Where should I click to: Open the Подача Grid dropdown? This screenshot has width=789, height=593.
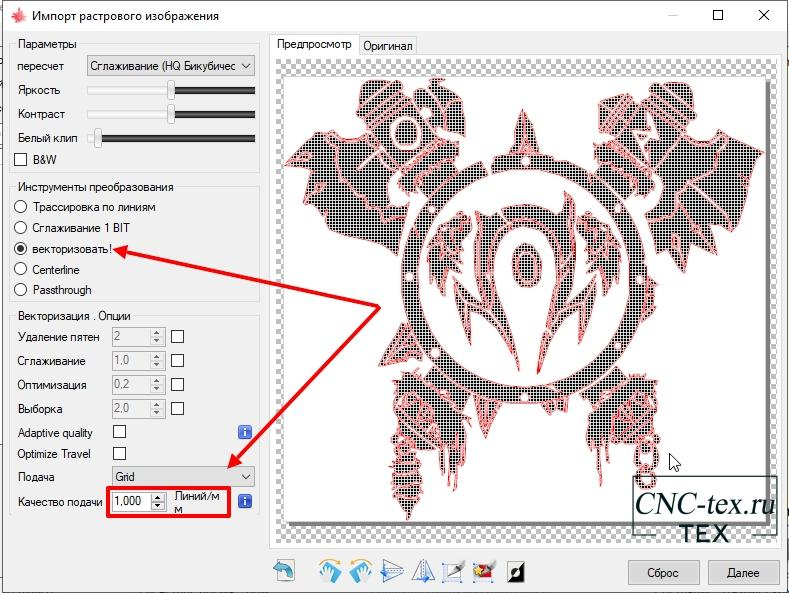[x=183, y=477]
